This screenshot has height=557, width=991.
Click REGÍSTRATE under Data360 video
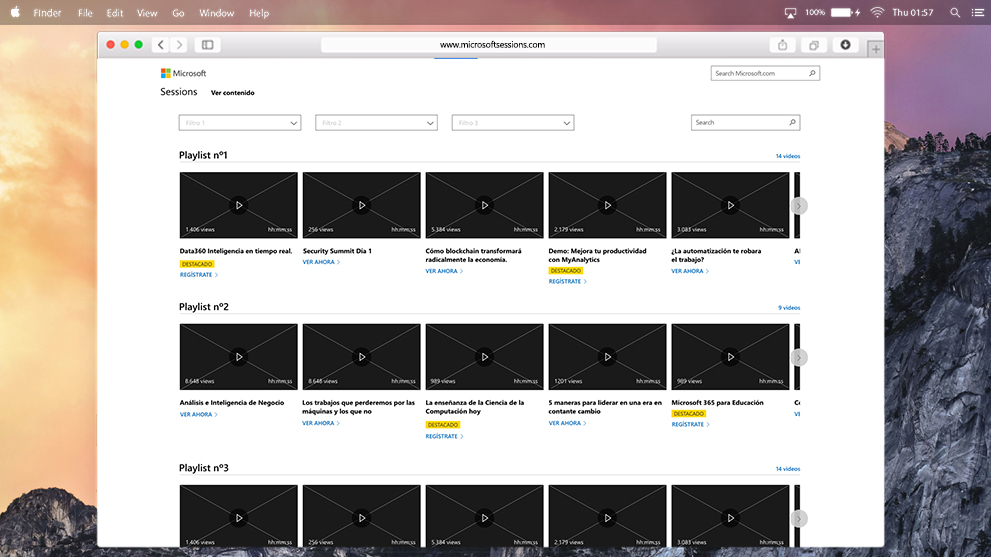[x=198, y=274]
